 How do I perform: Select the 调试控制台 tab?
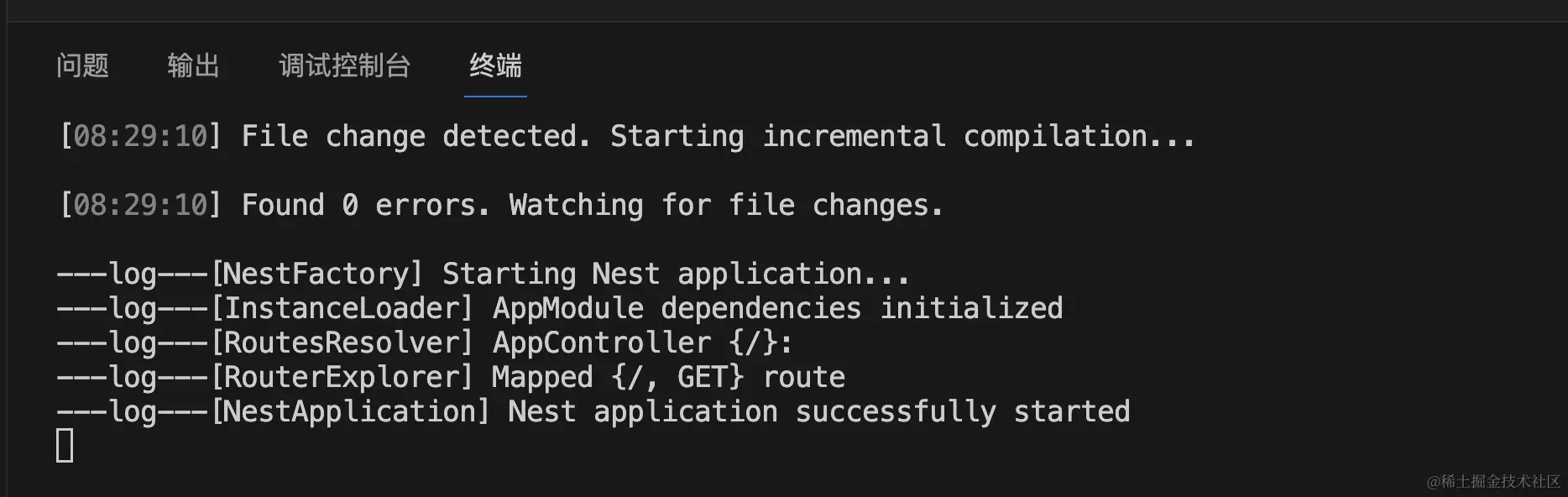[x=344, y=65]
